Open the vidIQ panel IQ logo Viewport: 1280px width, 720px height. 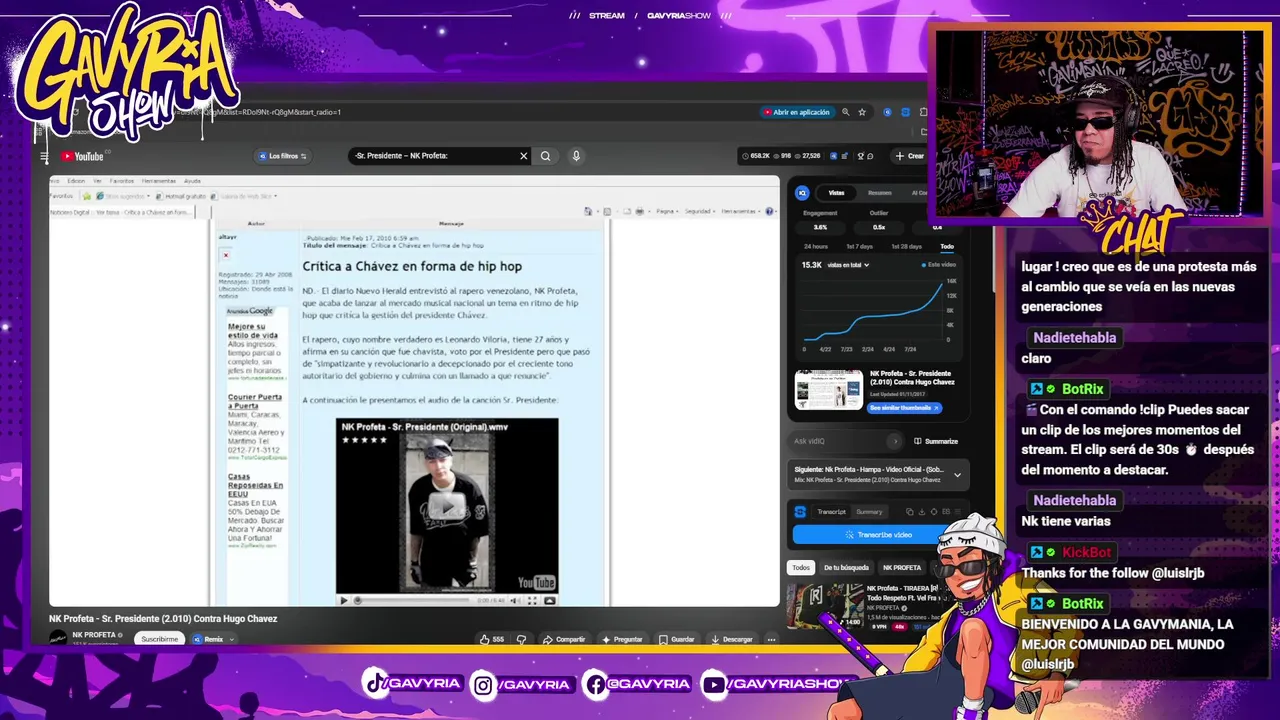(802, 193)
